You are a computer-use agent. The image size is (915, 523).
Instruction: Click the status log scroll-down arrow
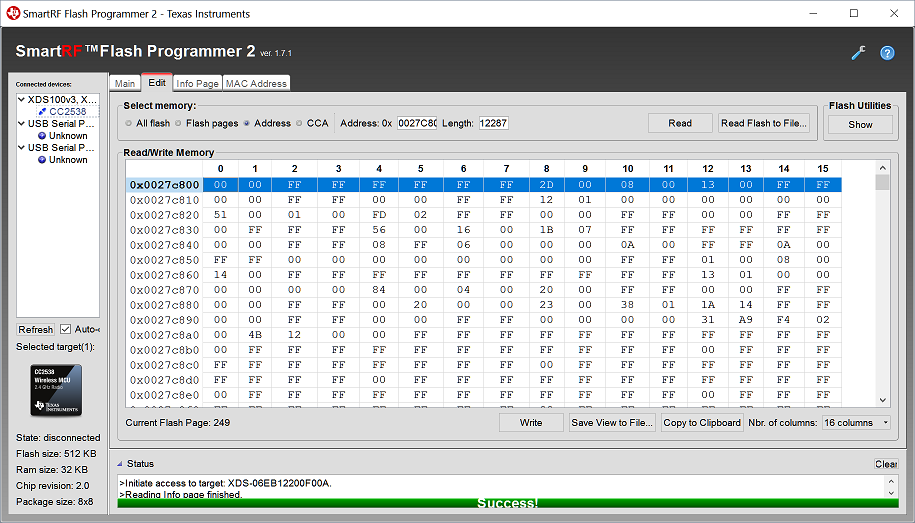point(890,493)
